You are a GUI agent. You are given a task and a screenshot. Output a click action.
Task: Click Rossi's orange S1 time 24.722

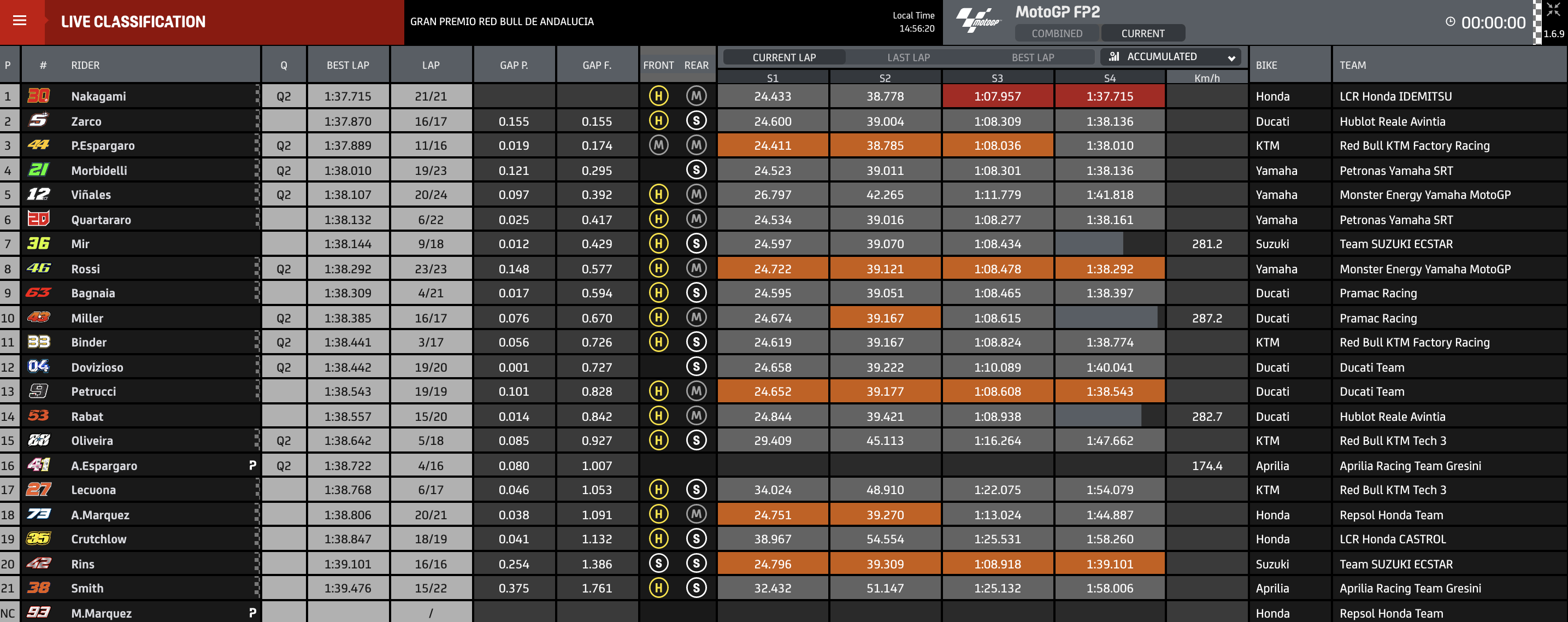pos(773,269)
